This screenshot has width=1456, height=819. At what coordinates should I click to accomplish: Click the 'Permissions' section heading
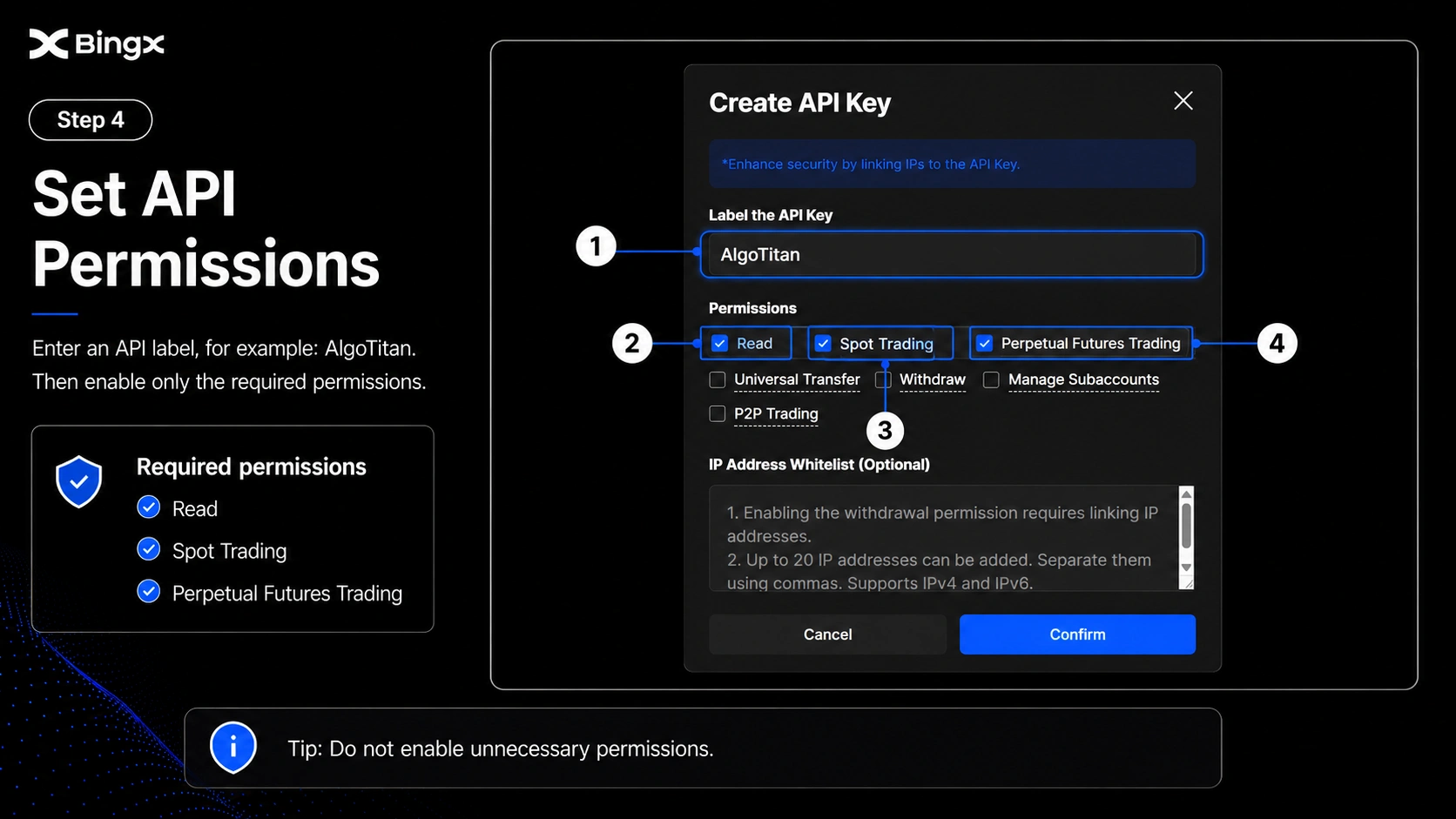coord(752,308)
